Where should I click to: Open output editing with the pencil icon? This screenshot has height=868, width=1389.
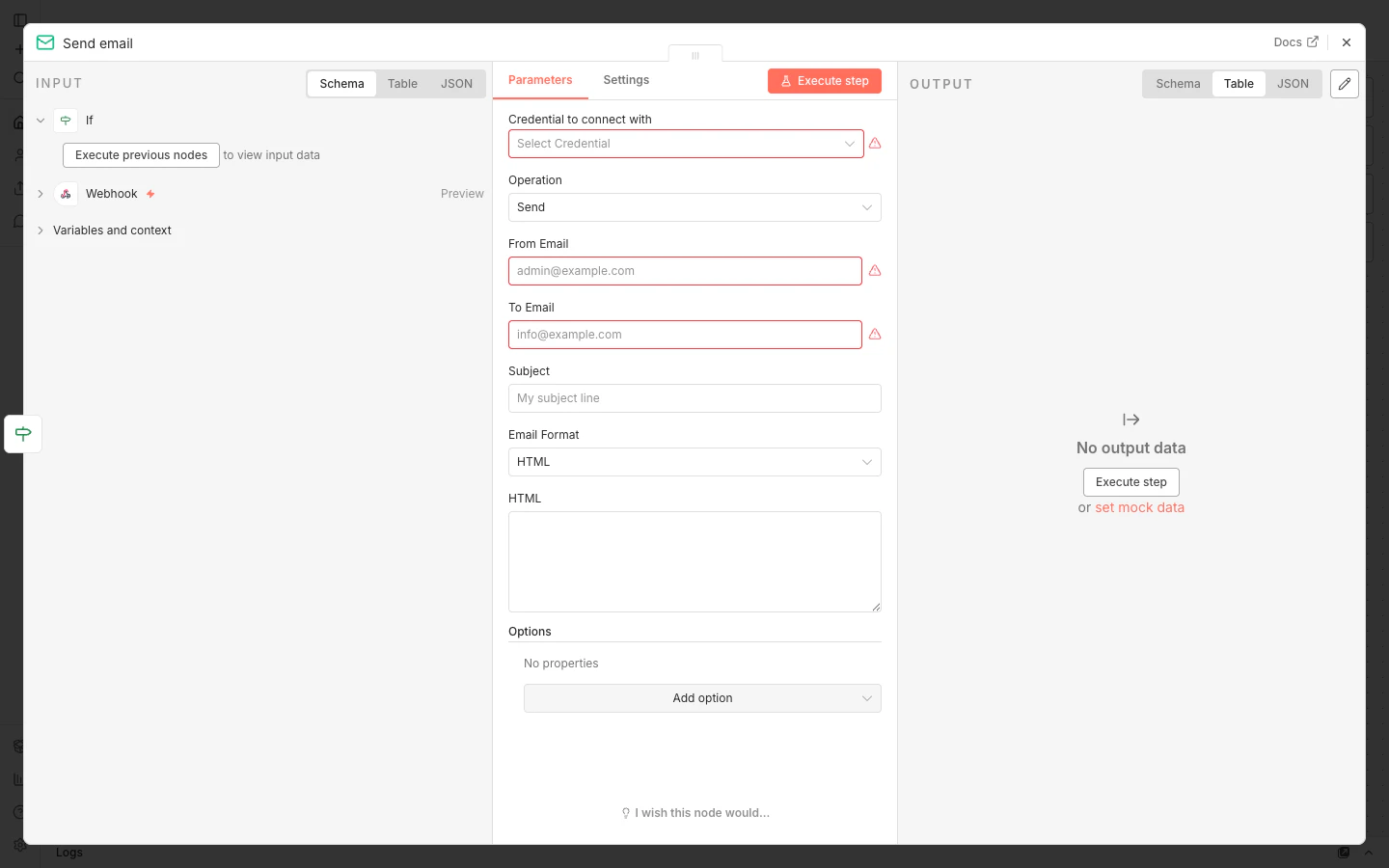(1344, 84)
